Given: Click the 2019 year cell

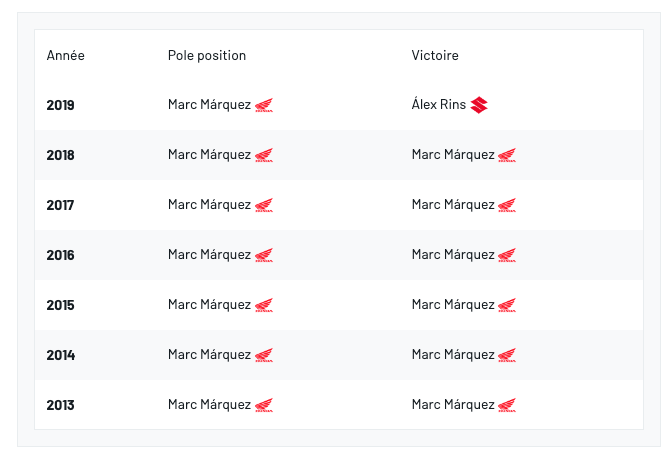Looking at the screenshot, I should [x=60, y=105].
